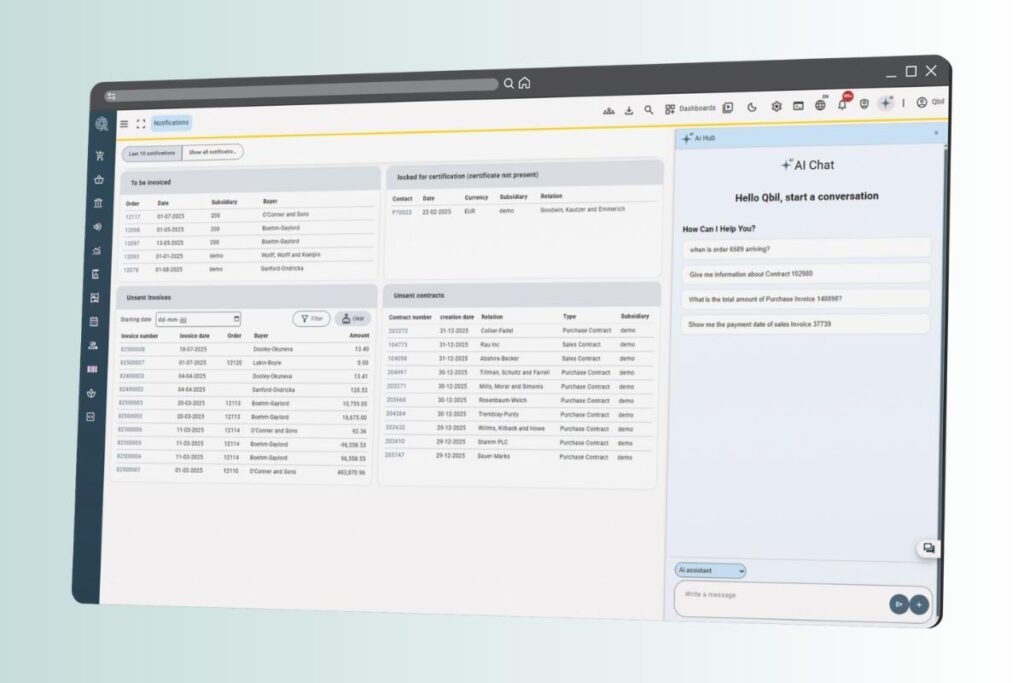The image size is (1024, 683).
Task: Click the Filter button in Unsent invoices
Action: (x=311, y=318)
